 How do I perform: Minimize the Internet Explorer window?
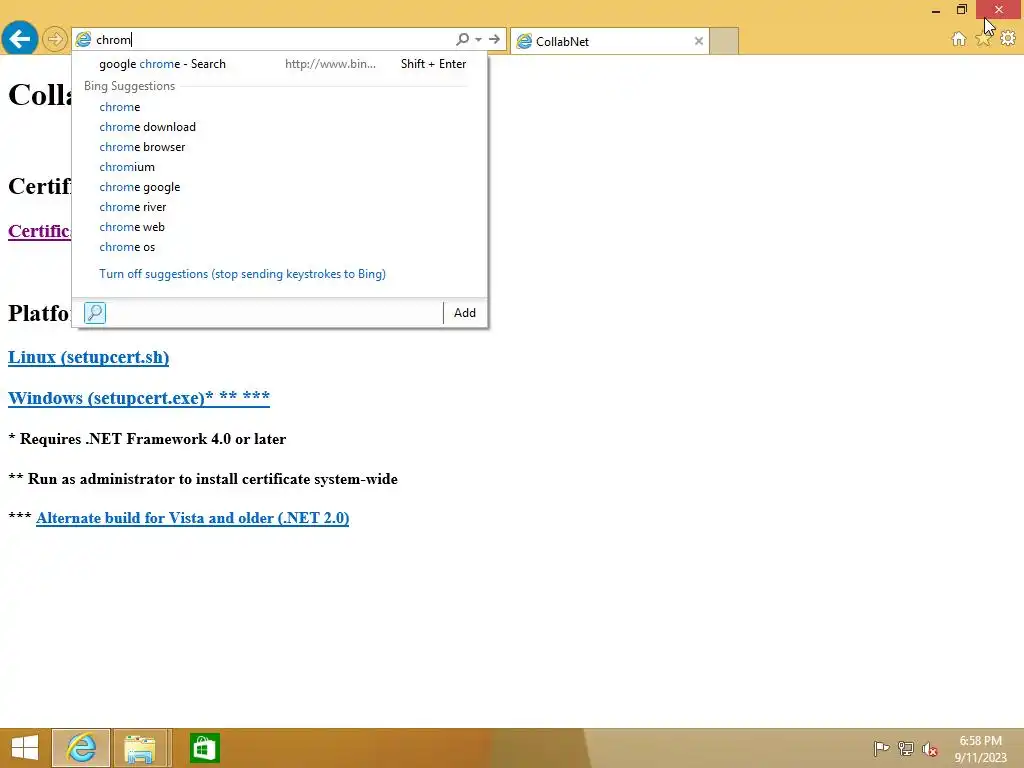[x=936, y=10]
